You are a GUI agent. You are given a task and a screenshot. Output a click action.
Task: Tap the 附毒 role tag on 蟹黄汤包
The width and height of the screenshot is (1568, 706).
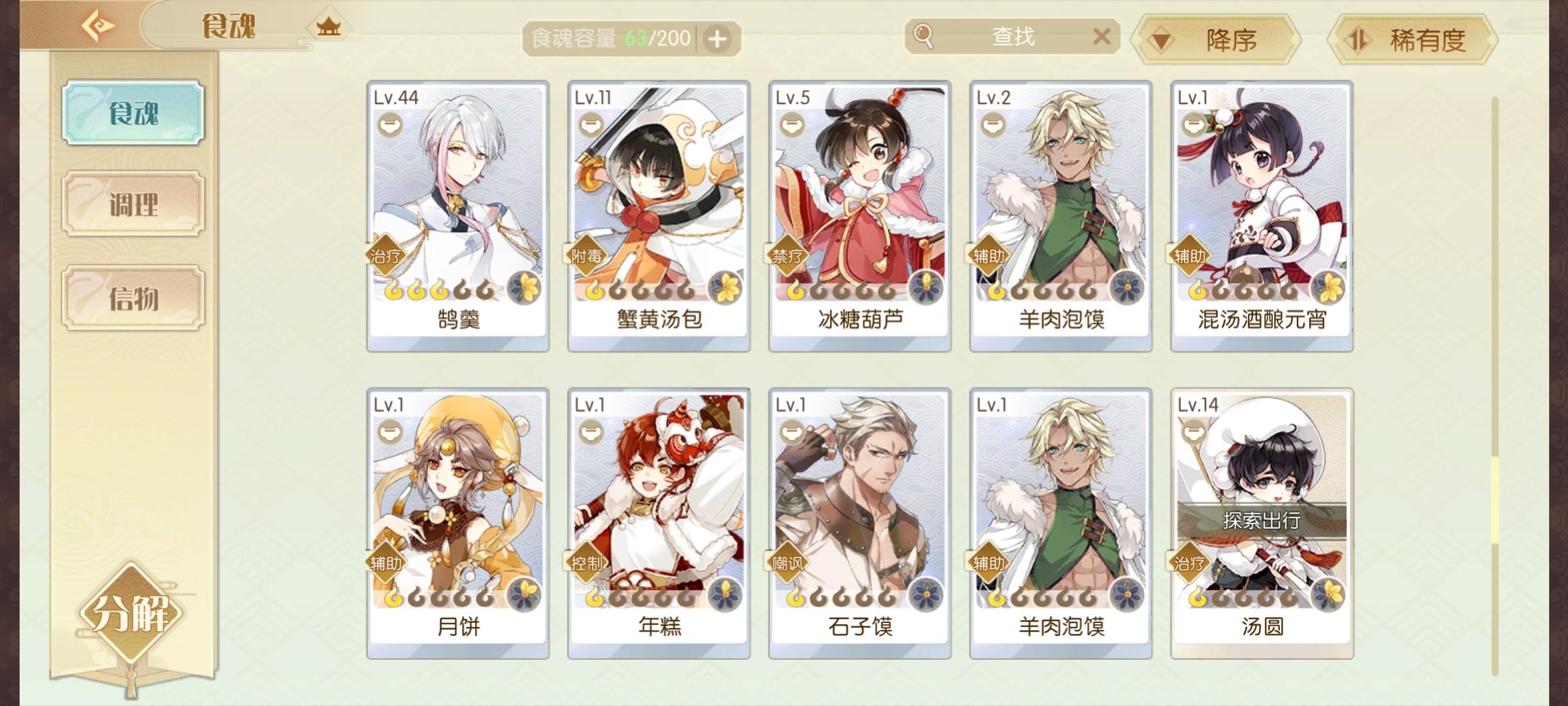(x=585, y=256)
